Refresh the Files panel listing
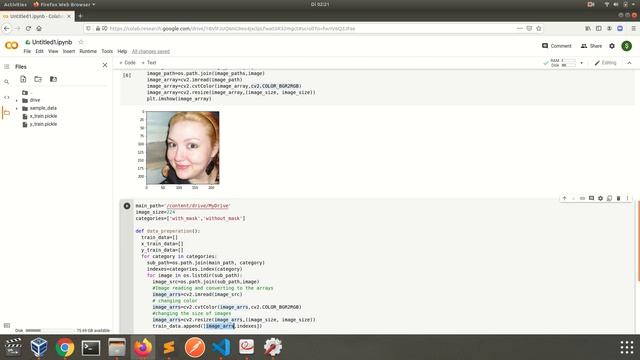 click(38, 79)
